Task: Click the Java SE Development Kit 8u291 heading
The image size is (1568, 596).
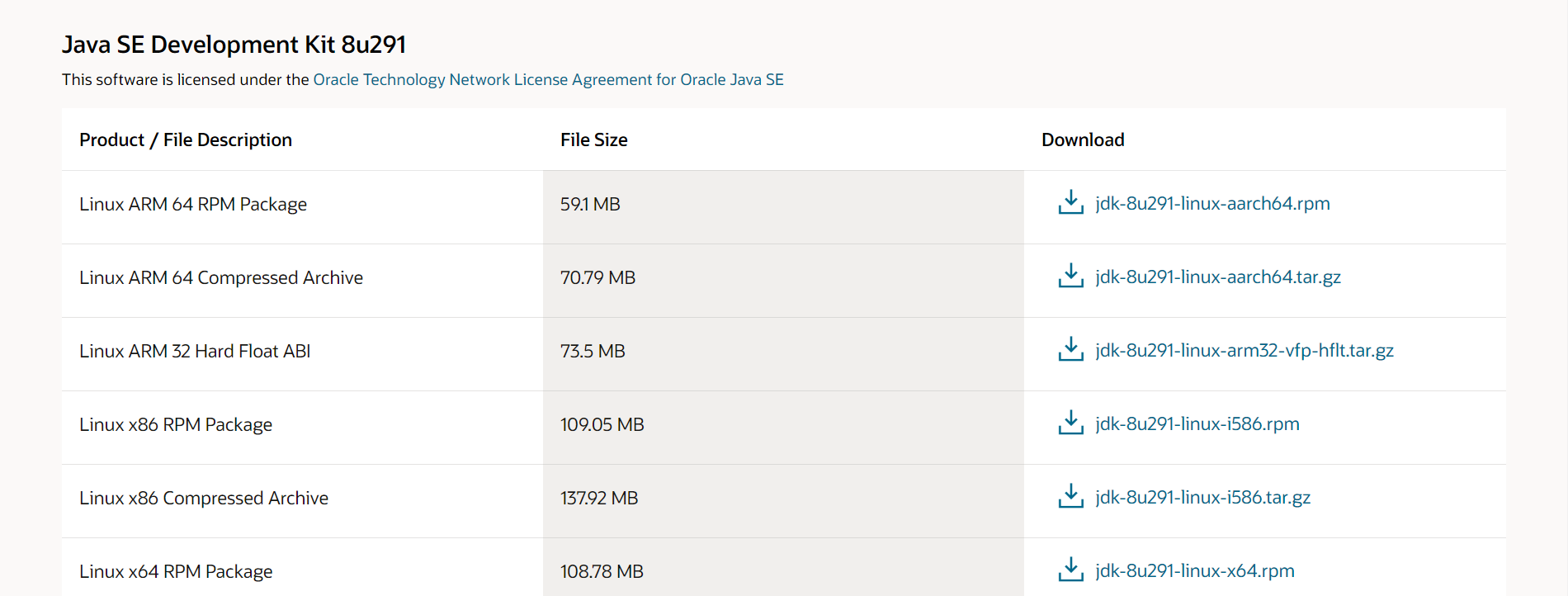Action: tap(234, 45)
